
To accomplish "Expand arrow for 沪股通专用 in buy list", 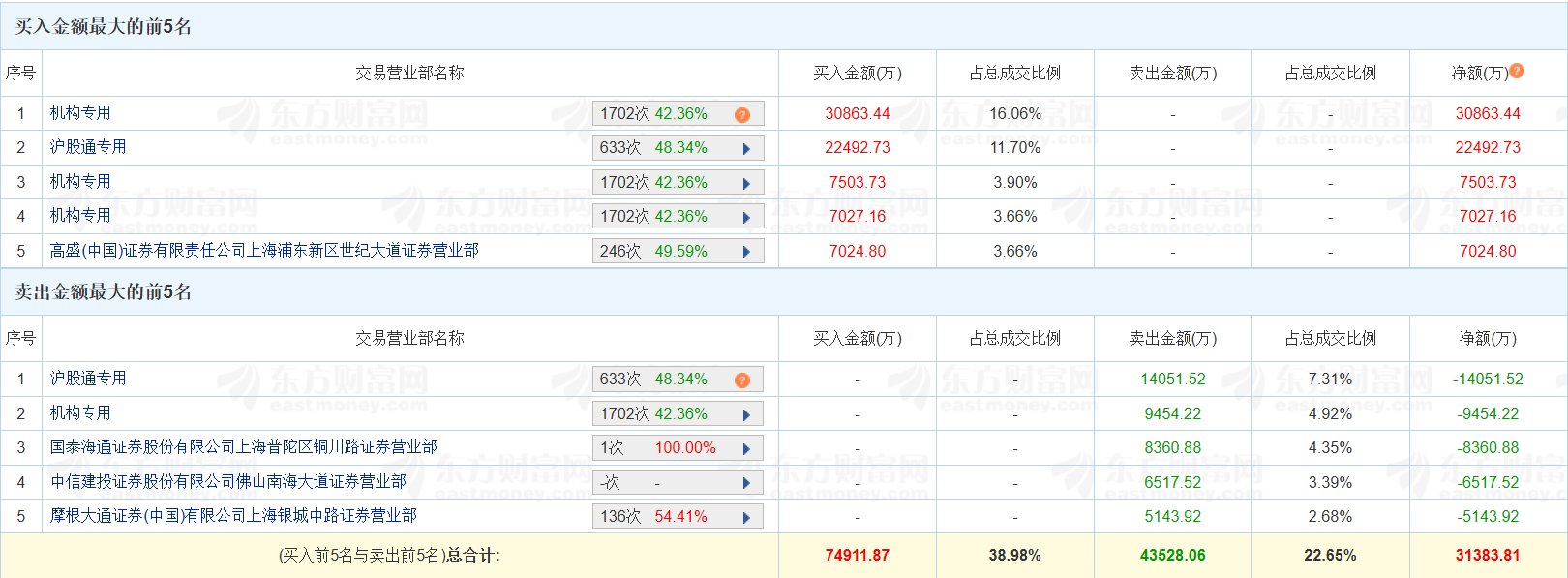I will point(746,149).
